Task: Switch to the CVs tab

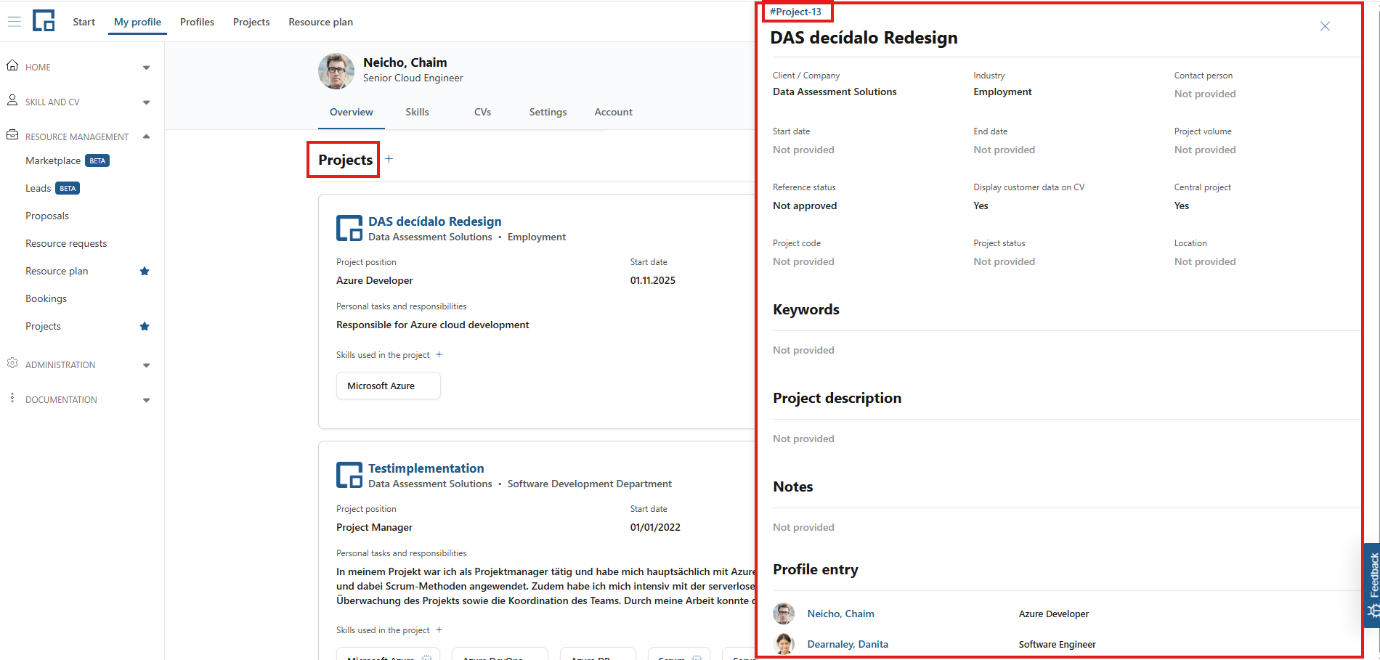Action: 483,112
